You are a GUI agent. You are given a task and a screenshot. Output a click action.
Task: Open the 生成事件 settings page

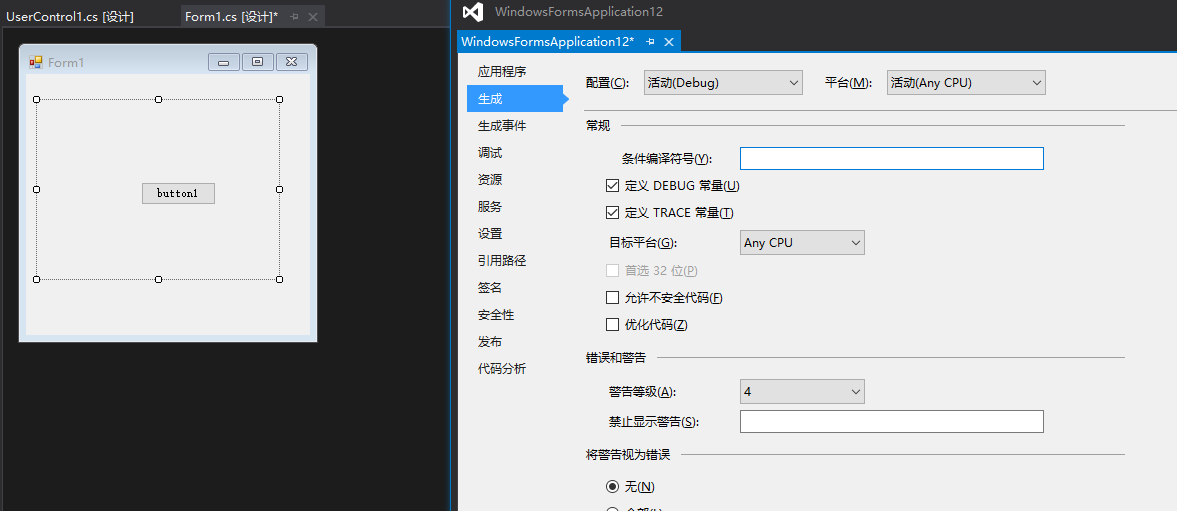tap(502, 126)
